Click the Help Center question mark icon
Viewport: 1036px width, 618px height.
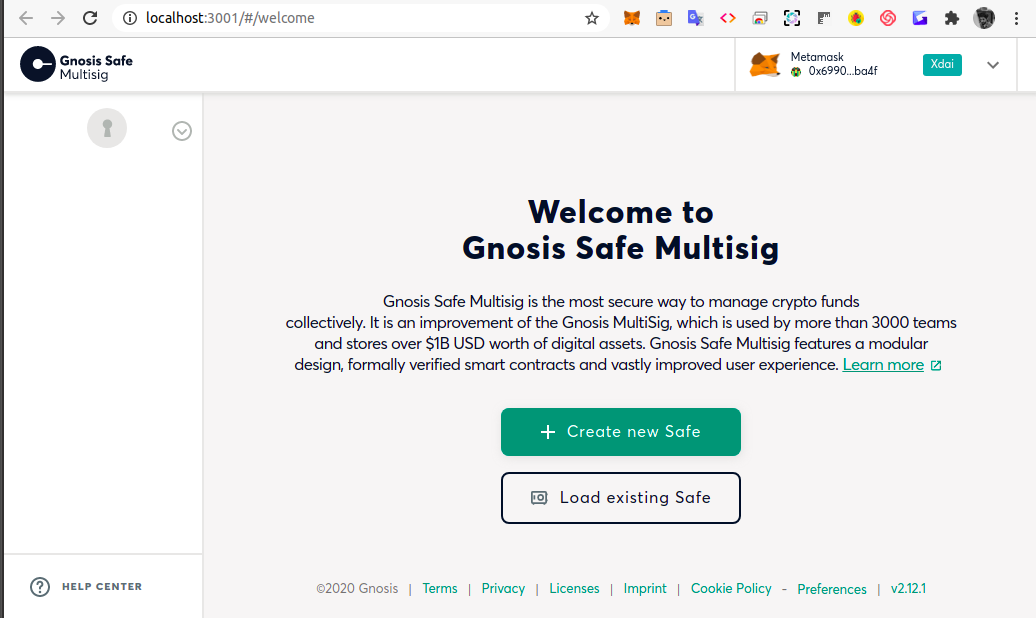click(40, 586)
